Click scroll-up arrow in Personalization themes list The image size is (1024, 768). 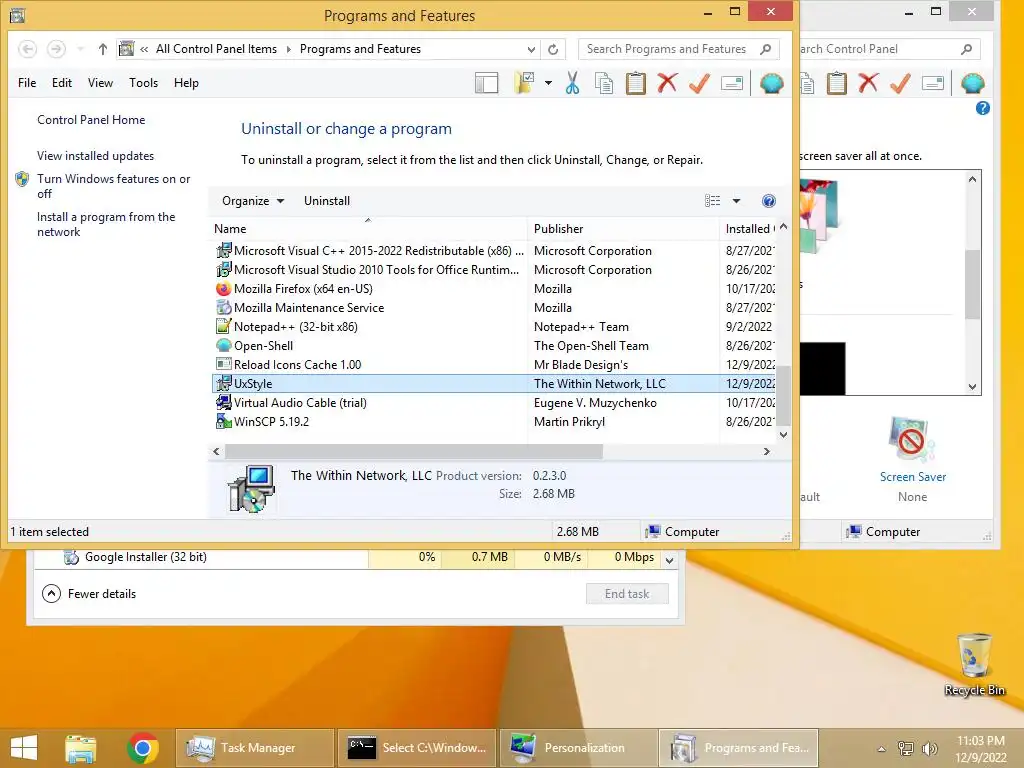(x=972, y=179)
